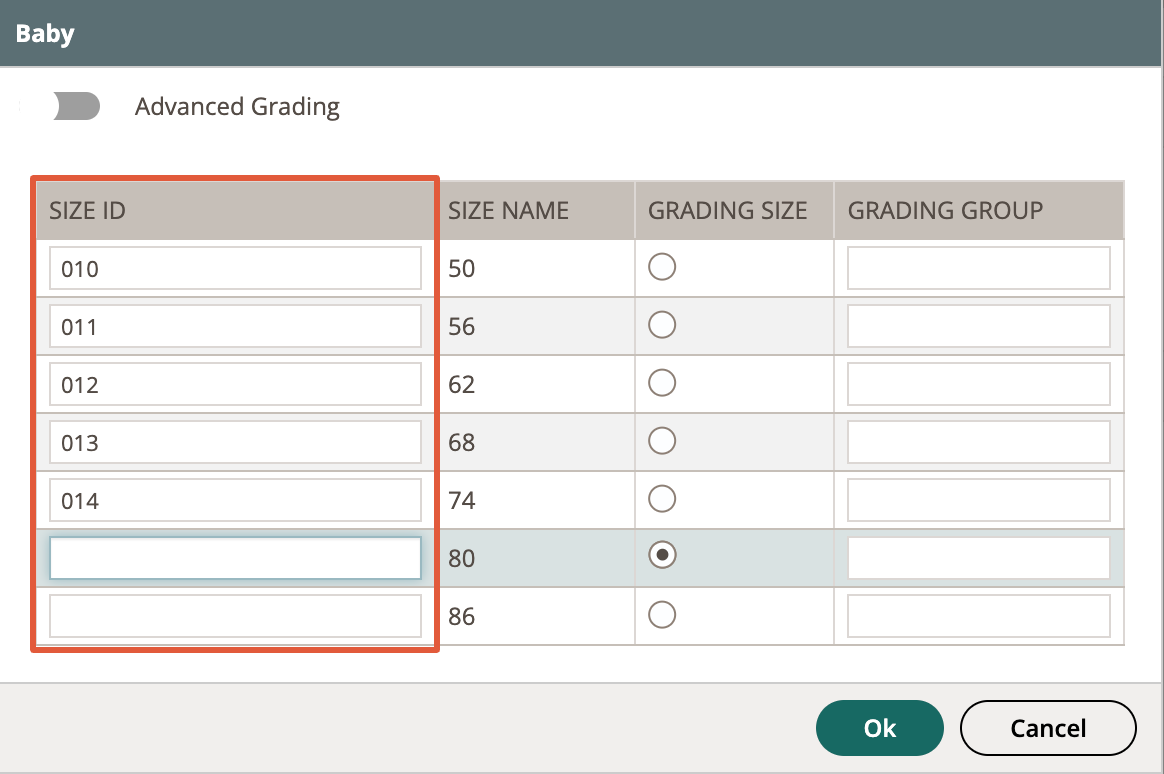Confirm the dialog with the Ok button
This screenshot has height=774, width=1164.
(880, 728)
